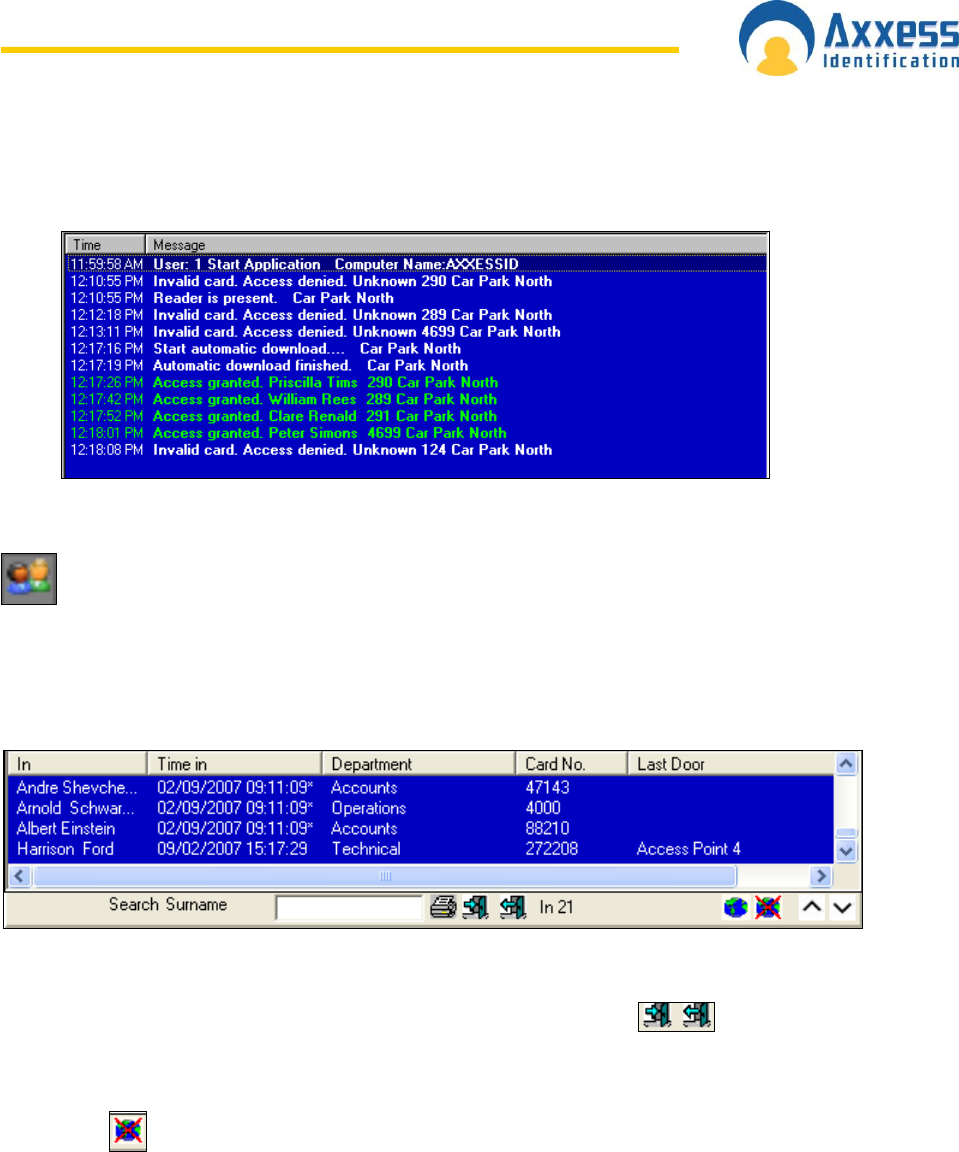Select log row 'Invalid card... Unknown 4699'
The image size is (959, 1152).
[417, 332]
